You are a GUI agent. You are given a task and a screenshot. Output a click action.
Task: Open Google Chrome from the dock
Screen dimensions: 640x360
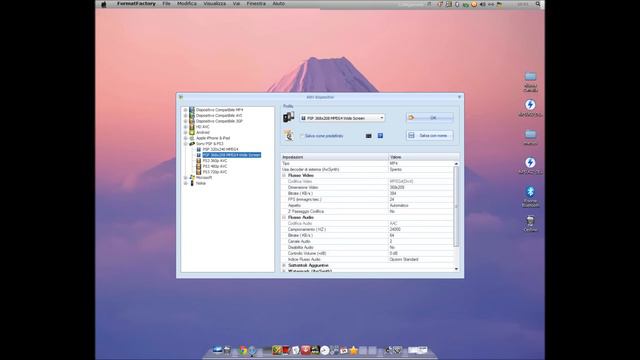pos(243,350)
